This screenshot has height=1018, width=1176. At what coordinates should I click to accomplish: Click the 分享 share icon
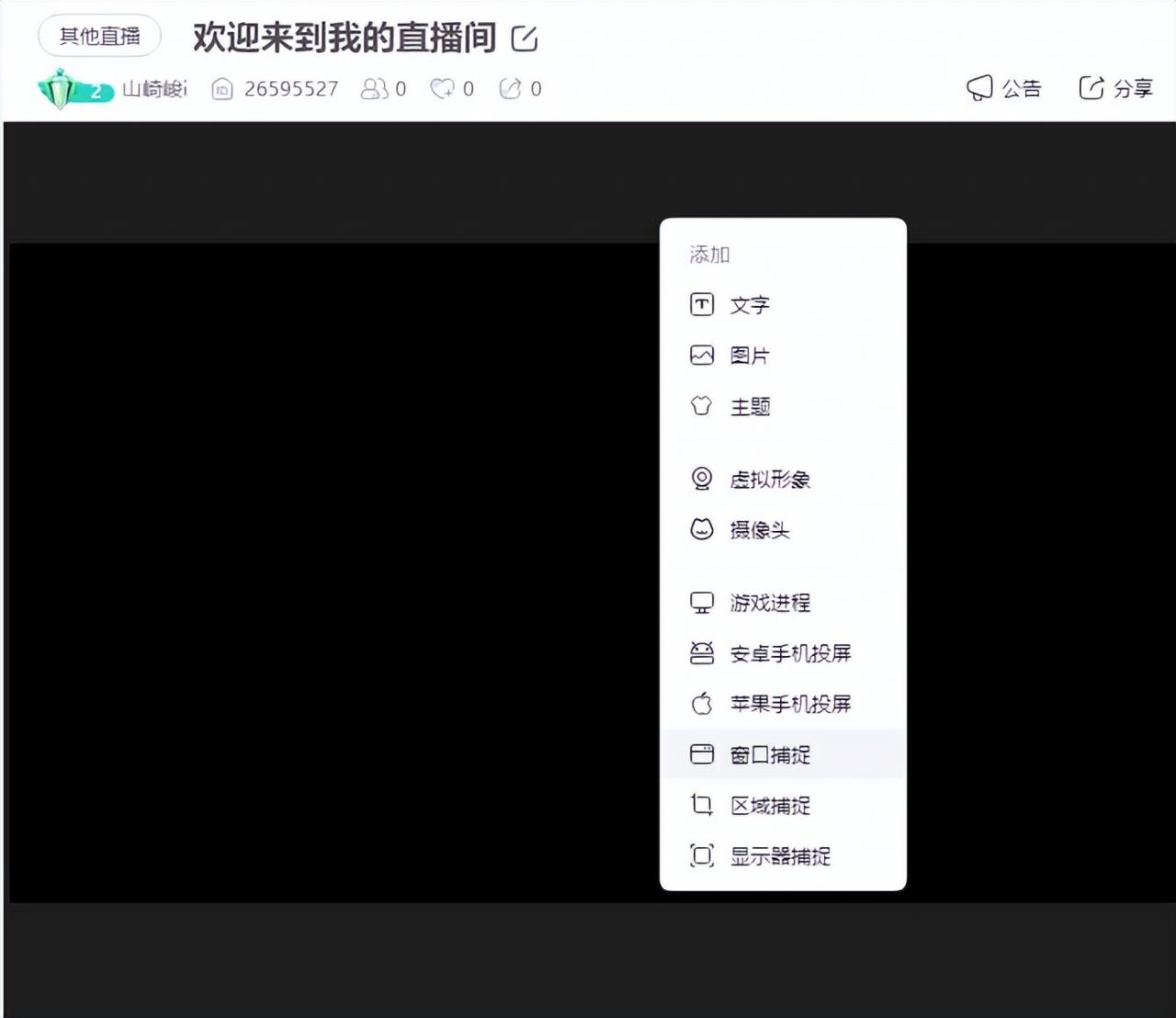pos(1091,88)
